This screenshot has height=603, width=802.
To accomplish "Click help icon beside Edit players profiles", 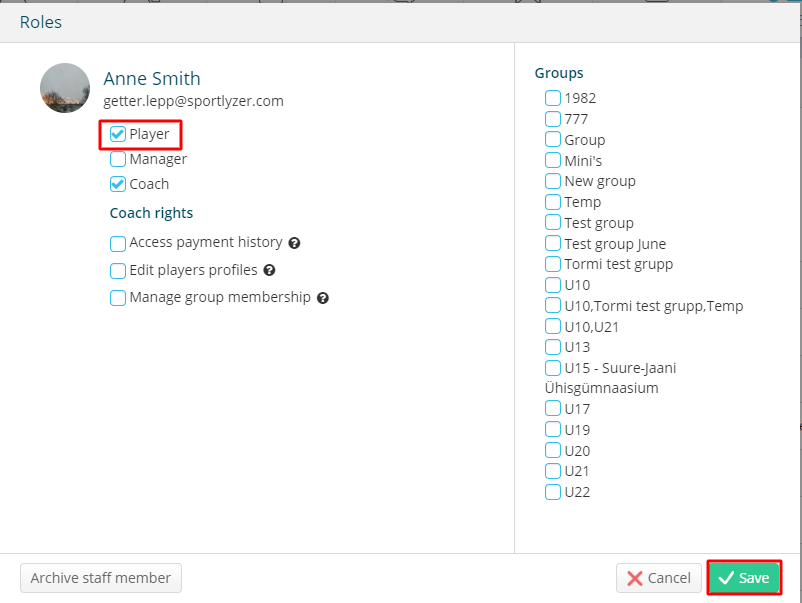I will pyautogui.click(x=270, y=271).
